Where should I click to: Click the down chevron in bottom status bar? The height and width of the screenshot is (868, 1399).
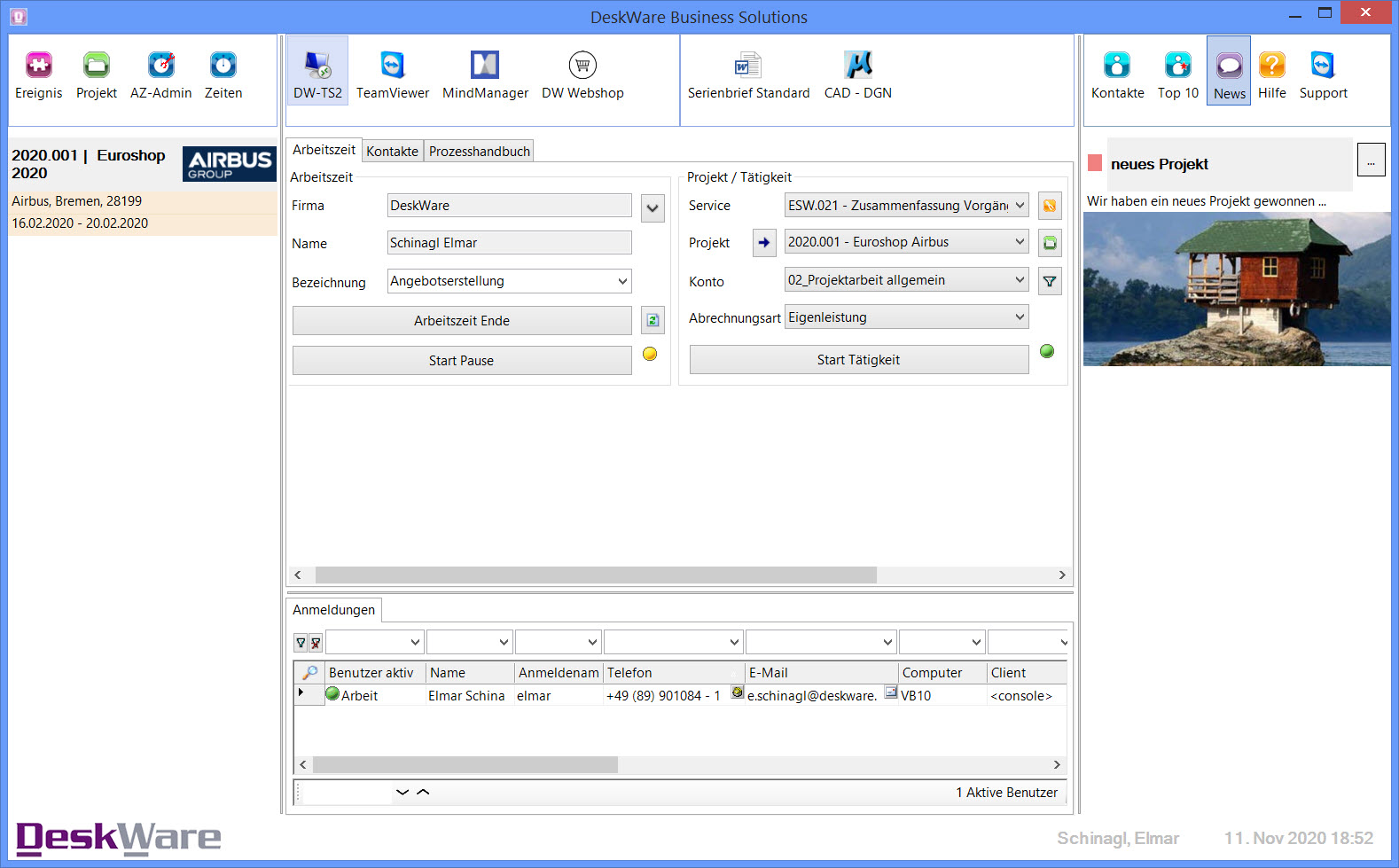pyautogui.click(x=403, y=792)
